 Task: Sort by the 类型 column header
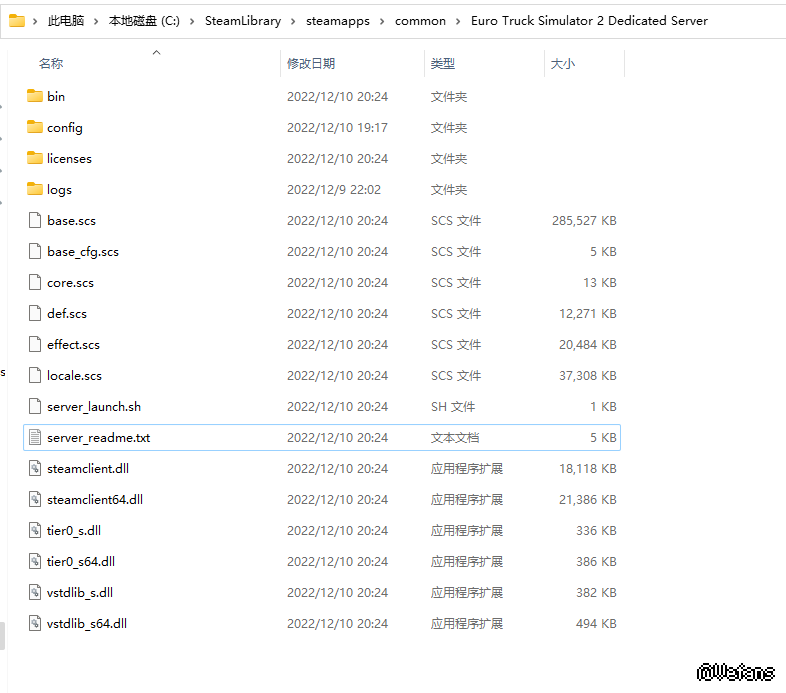pyautogui.click(x=443, y=64)
